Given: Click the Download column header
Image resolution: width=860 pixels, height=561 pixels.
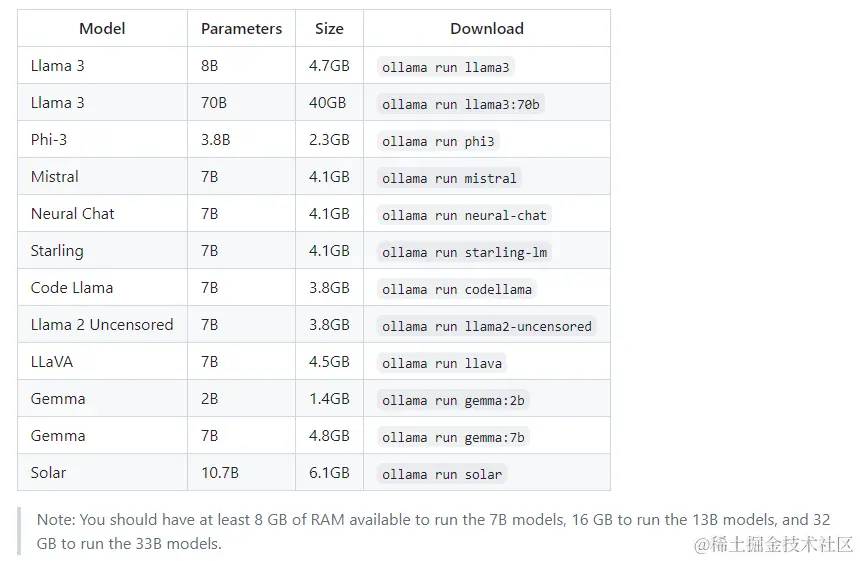Looking at the screenshot, I should (487, 28).
